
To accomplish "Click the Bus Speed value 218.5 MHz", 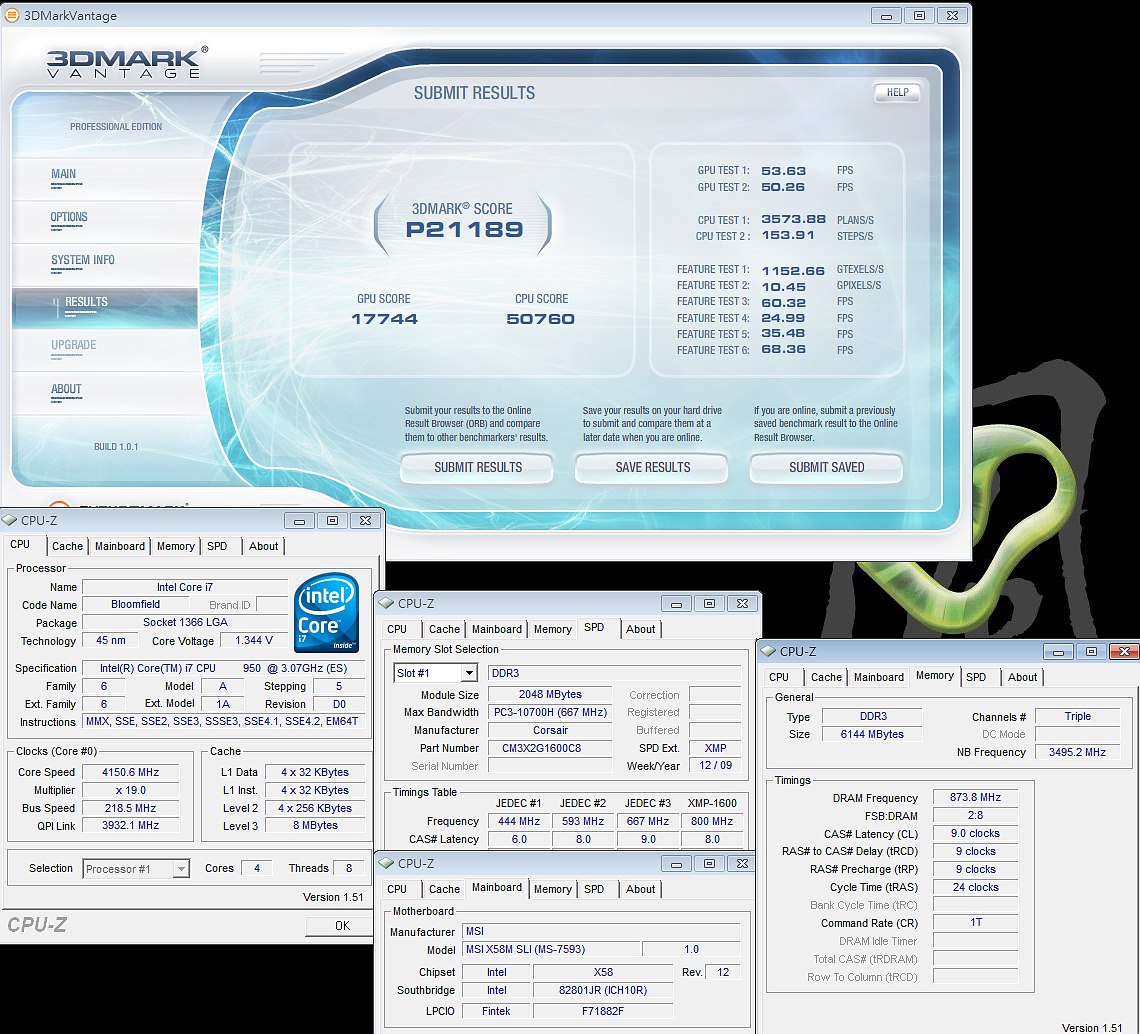I will click(130, 808).
